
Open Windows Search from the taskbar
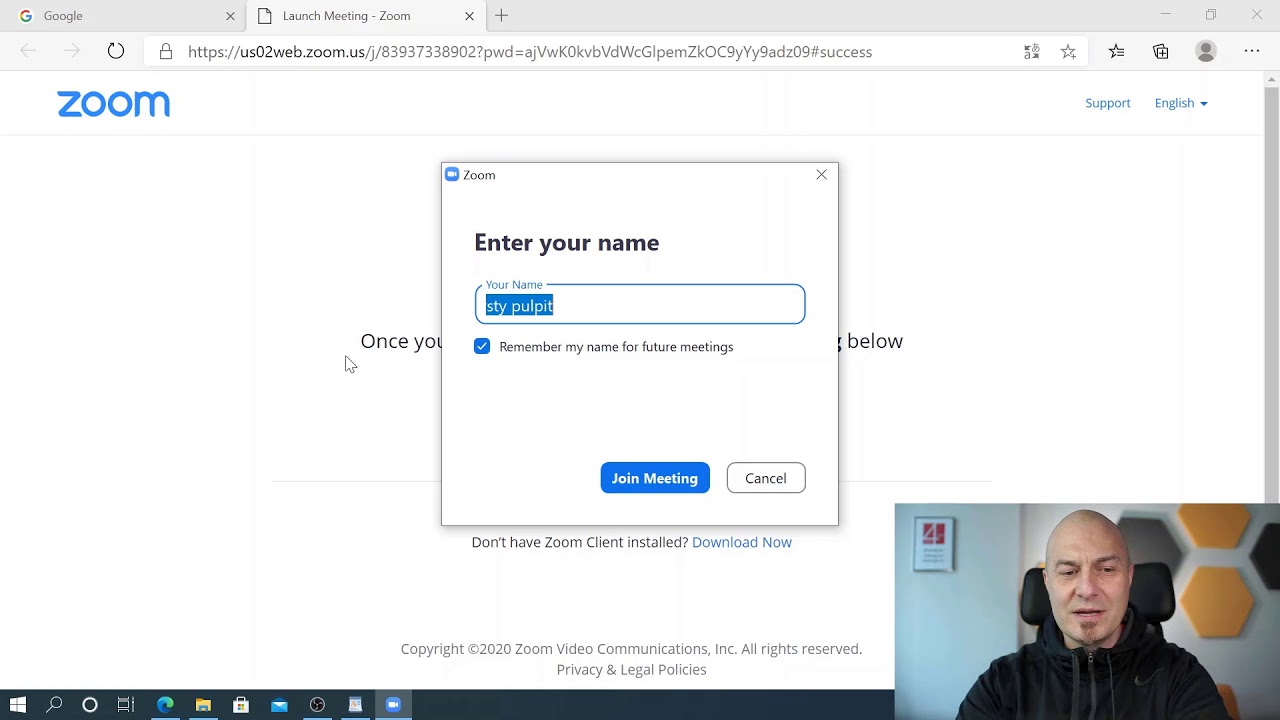click(54, 705)
